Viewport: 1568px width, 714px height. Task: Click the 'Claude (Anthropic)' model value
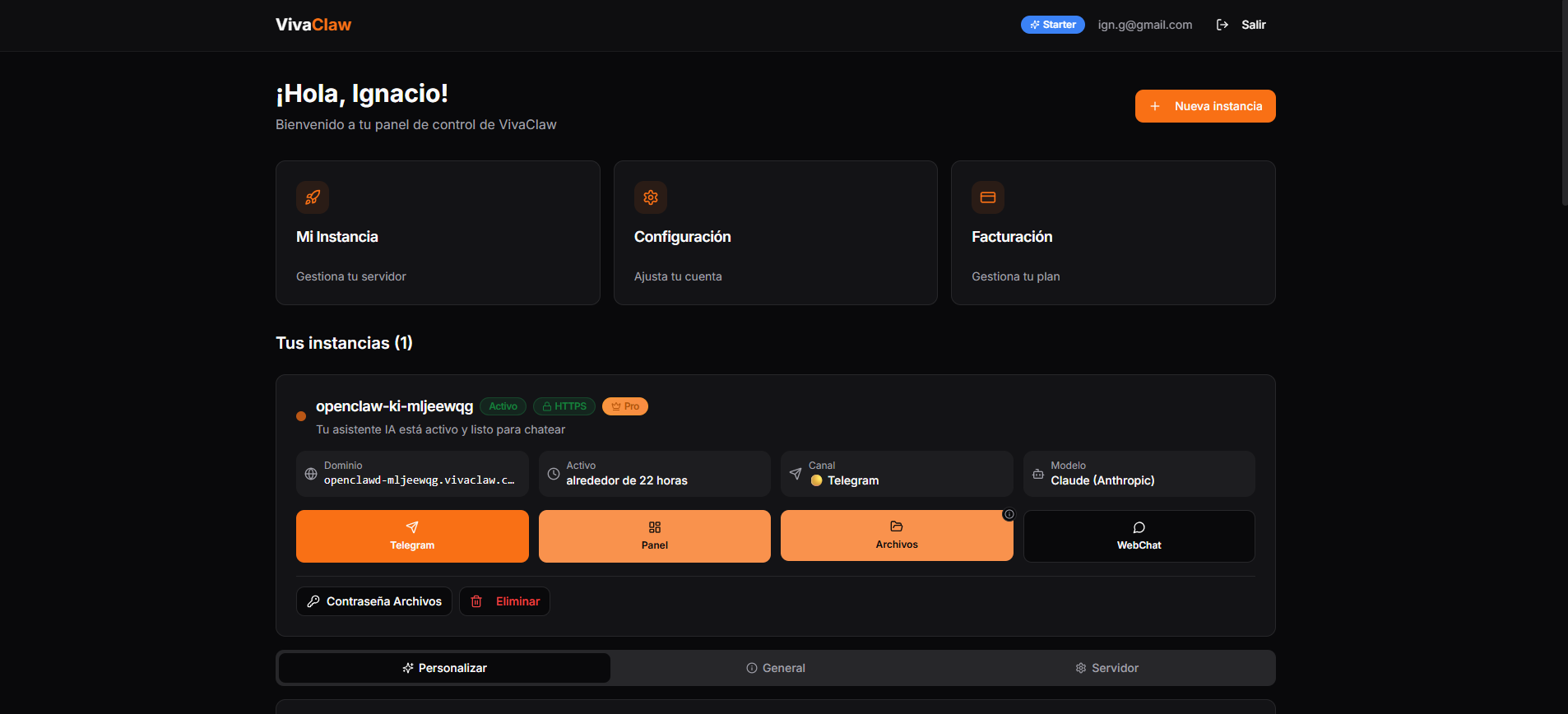(1102, 480)
